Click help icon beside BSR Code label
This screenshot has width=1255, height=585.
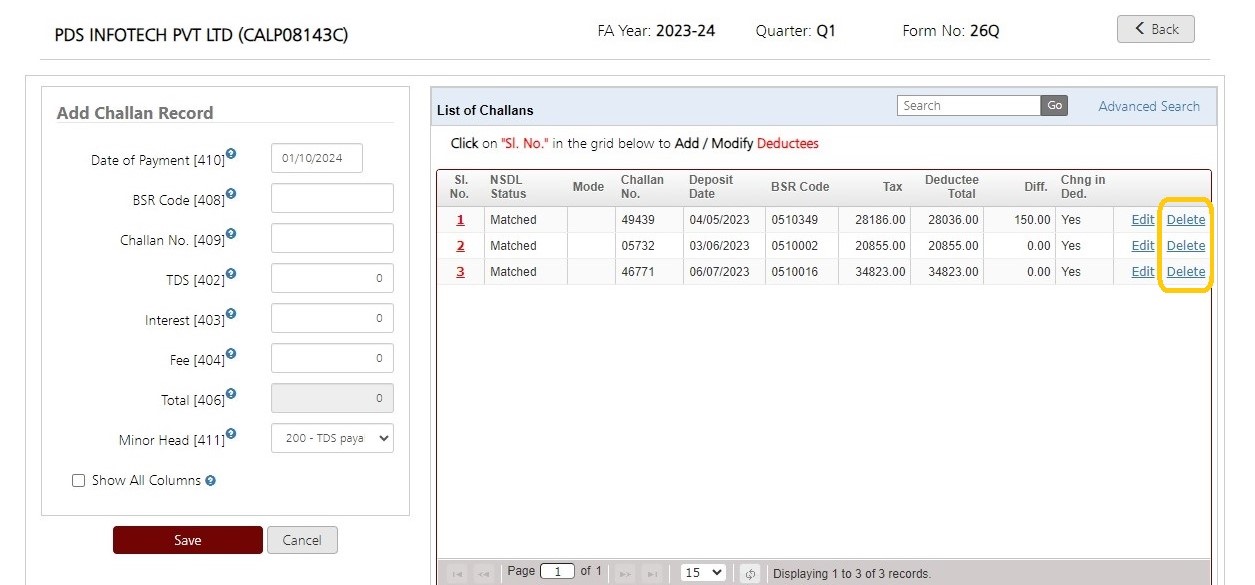click(x=231, y=194)
